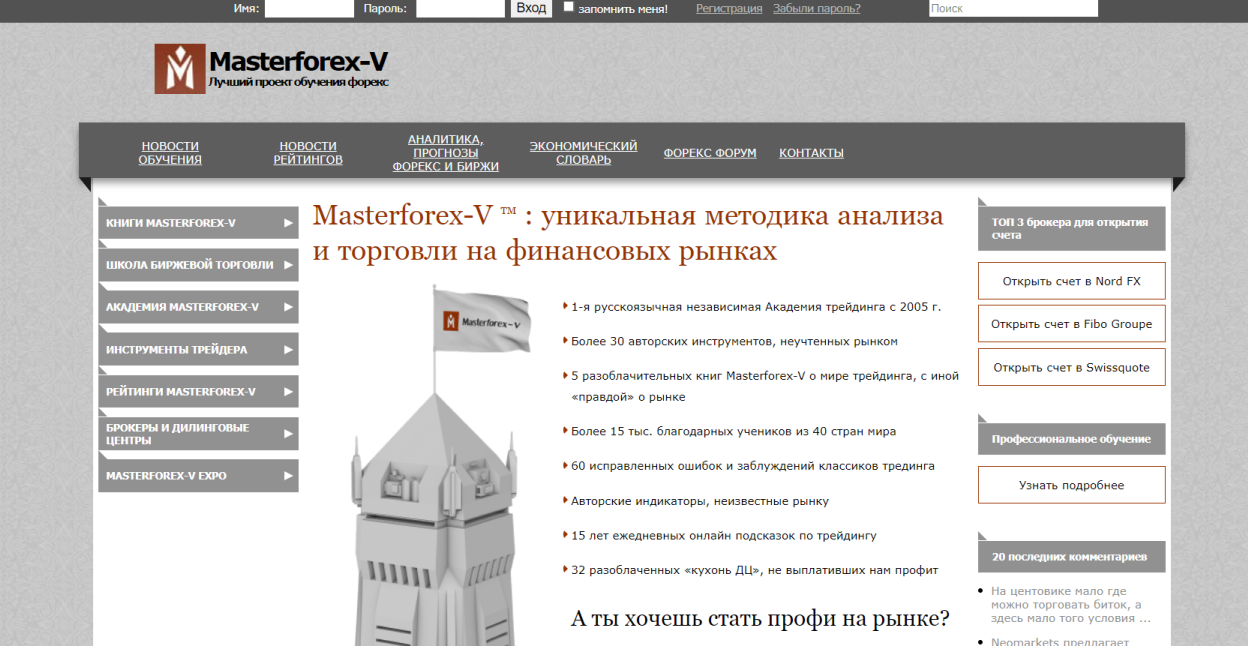The image size is (1248, 646).
Task: Click 'Открыть счет в Swissquote' button
Action: (1072, 367)
